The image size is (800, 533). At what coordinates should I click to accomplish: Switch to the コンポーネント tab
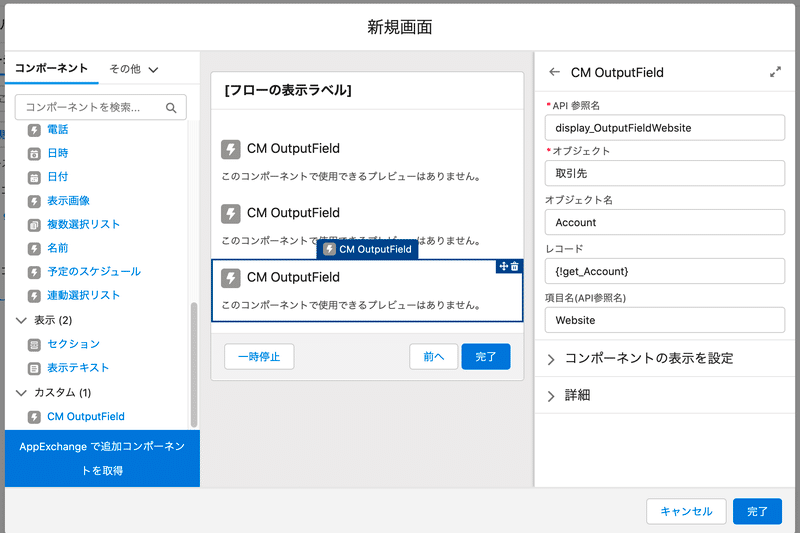[51, 68]
